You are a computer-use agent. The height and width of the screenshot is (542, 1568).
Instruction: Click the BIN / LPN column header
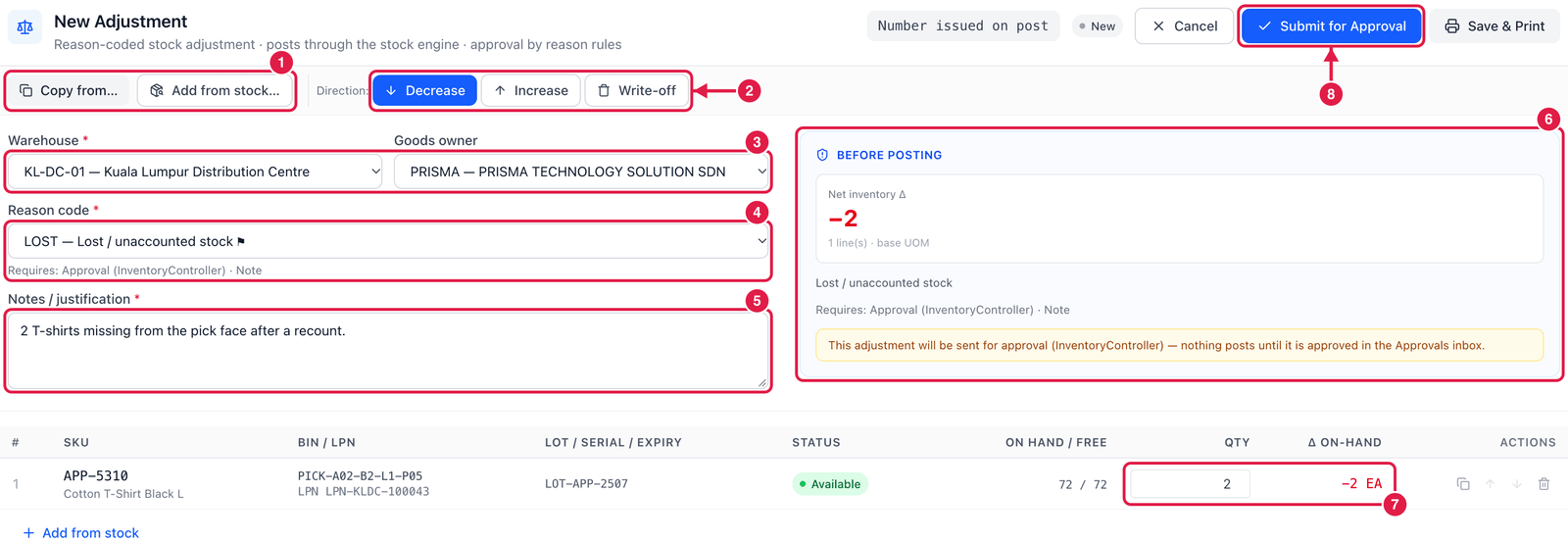326,443
